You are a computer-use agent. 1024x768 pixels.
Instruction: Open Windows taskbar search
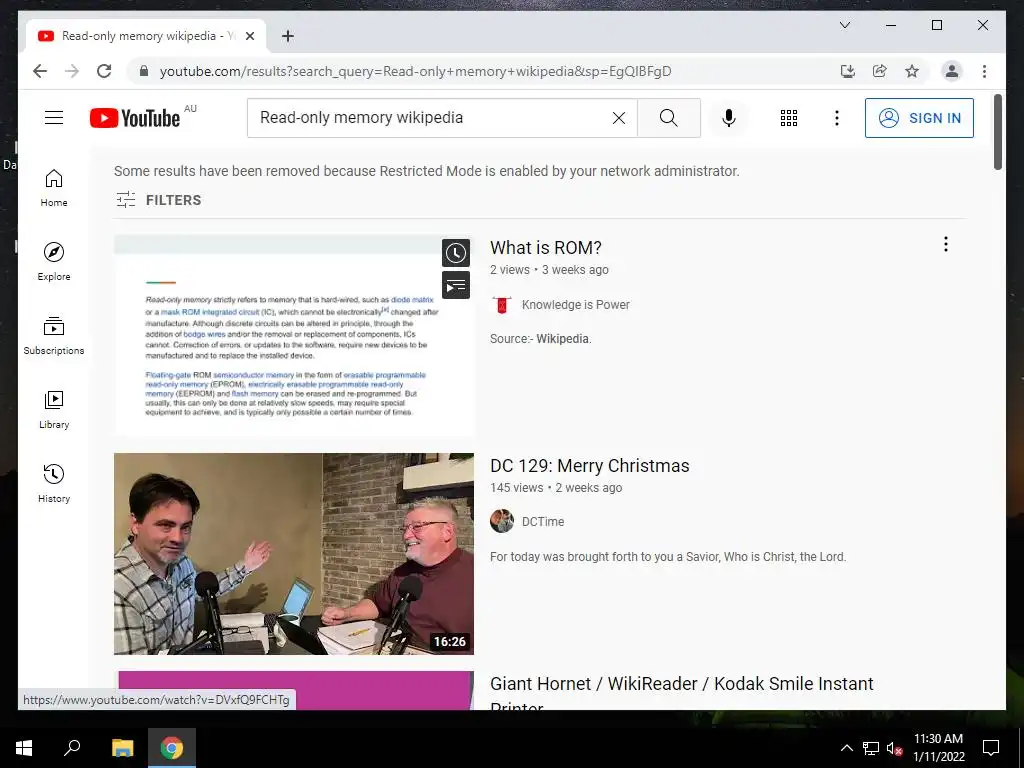click(x=72, y=748)
